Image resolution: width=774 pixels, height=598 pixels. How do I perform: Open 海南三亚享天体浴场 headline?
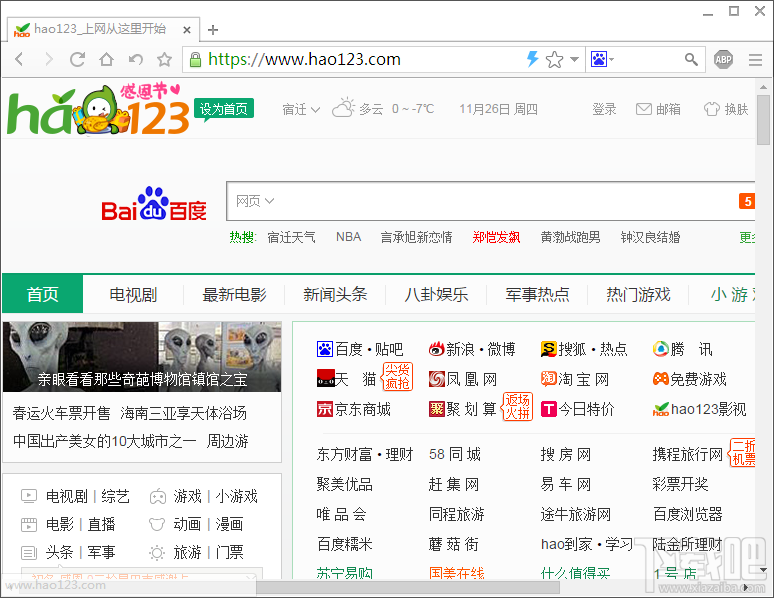coord(183,413)
